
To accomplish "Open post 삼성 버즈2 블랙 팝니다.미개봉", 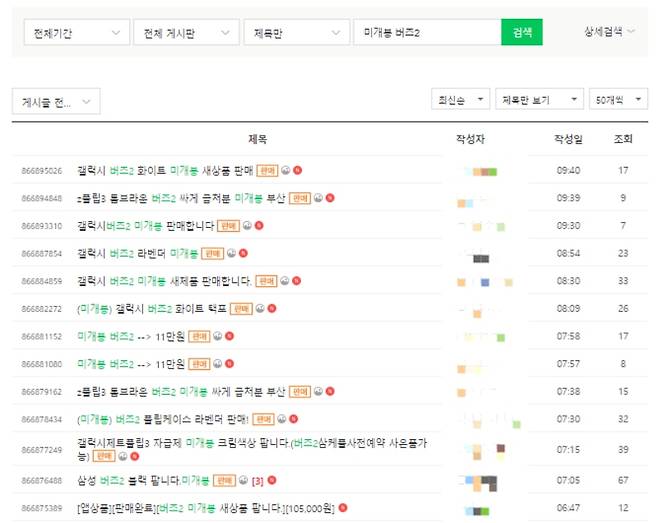I will click(143, 480).
